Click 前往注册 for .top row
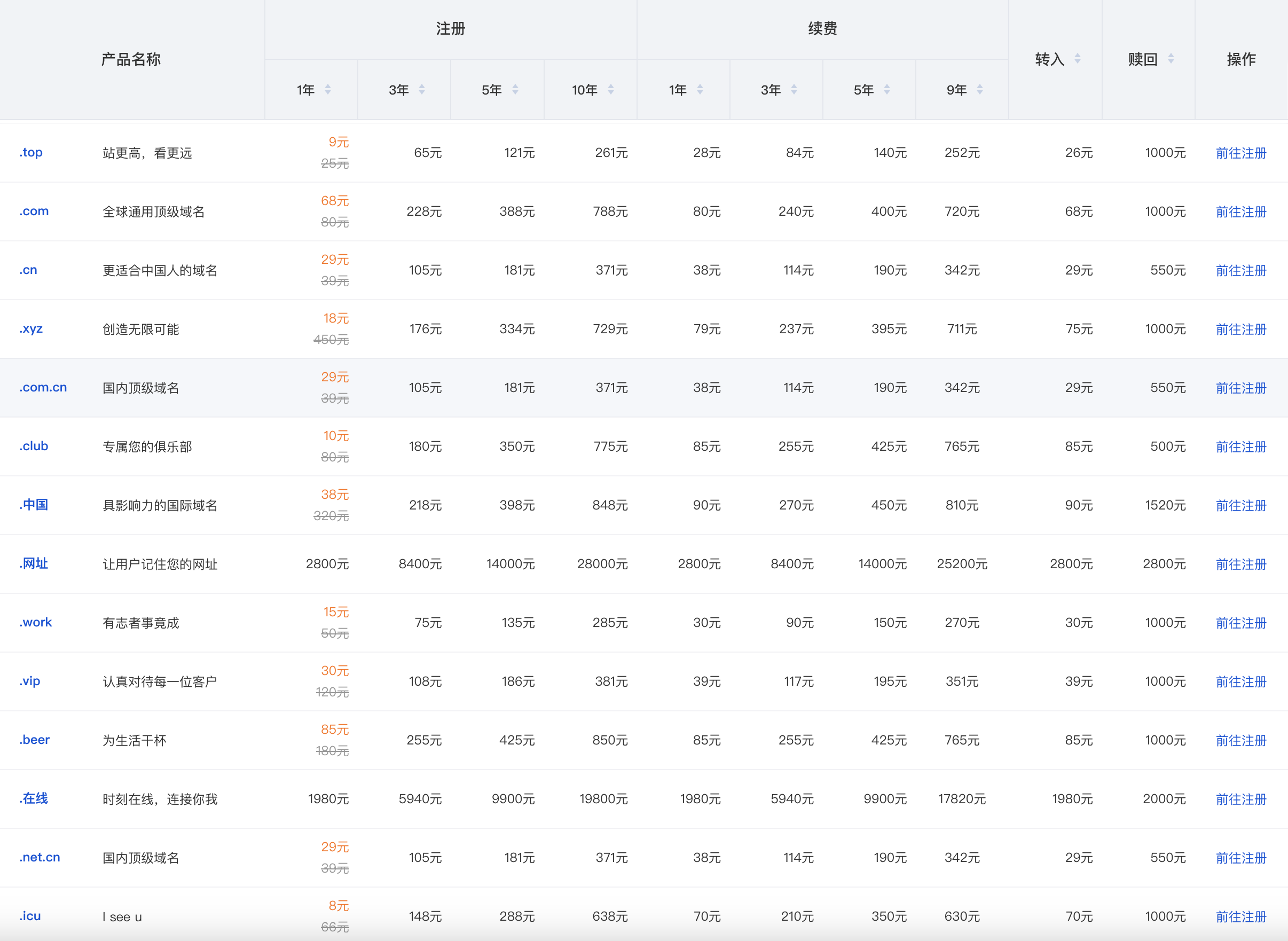The height and width of the screenshot is (941, 1288). (x=1242, y=153)
